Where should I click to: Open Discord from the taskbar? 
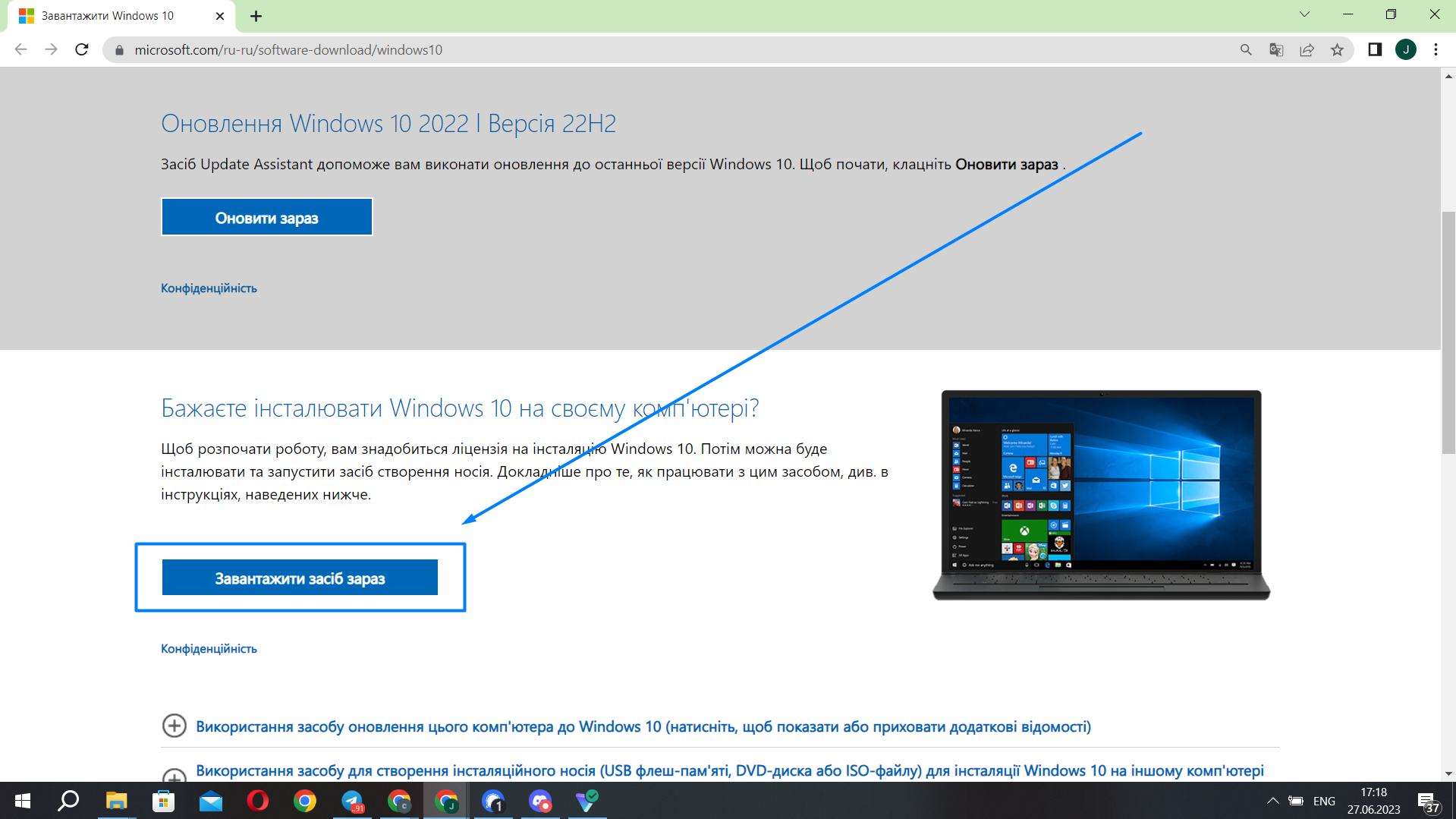tap(540, 801)
